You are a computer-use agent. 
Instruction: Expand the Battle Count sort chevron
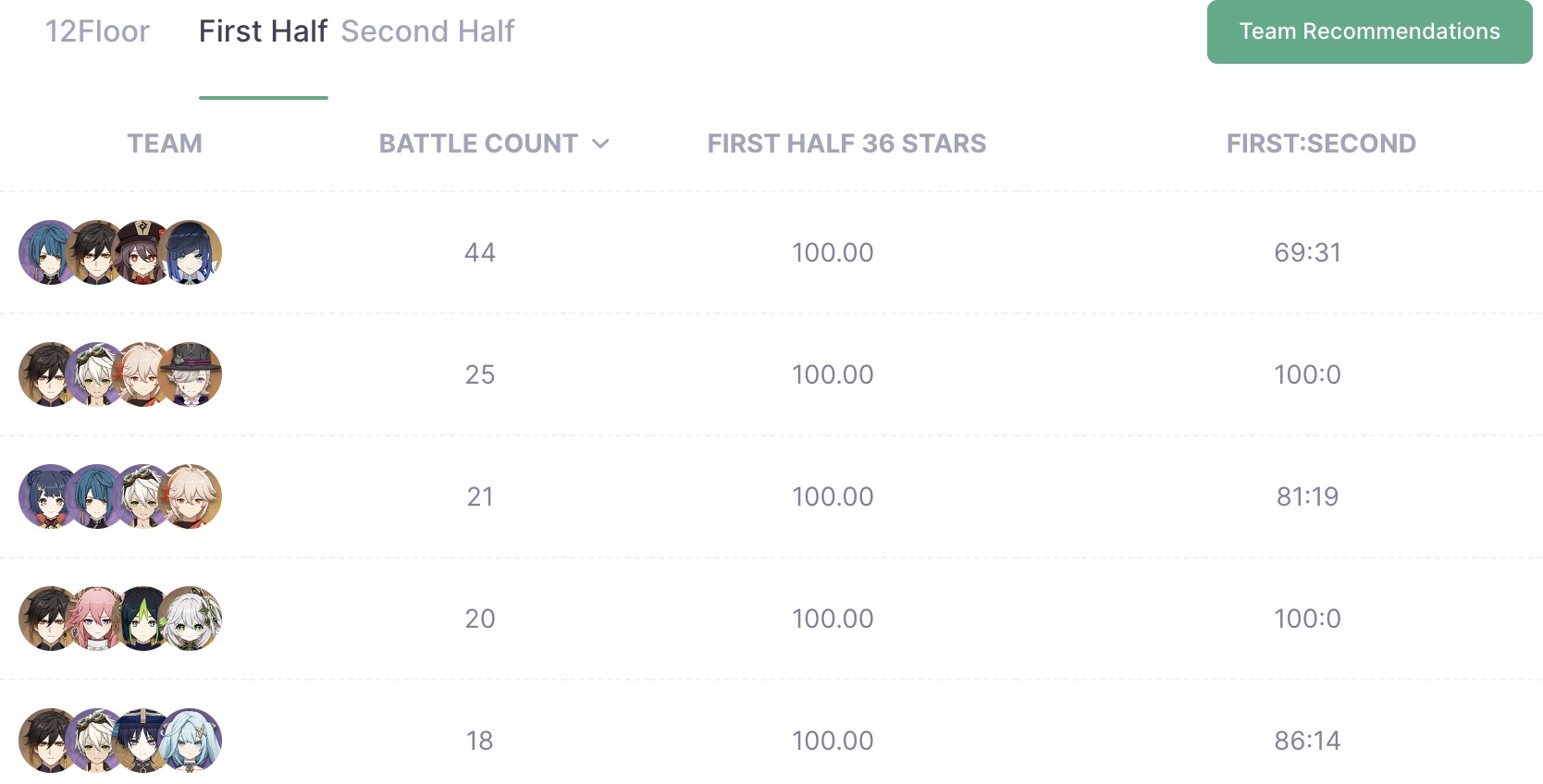point(600,143)
